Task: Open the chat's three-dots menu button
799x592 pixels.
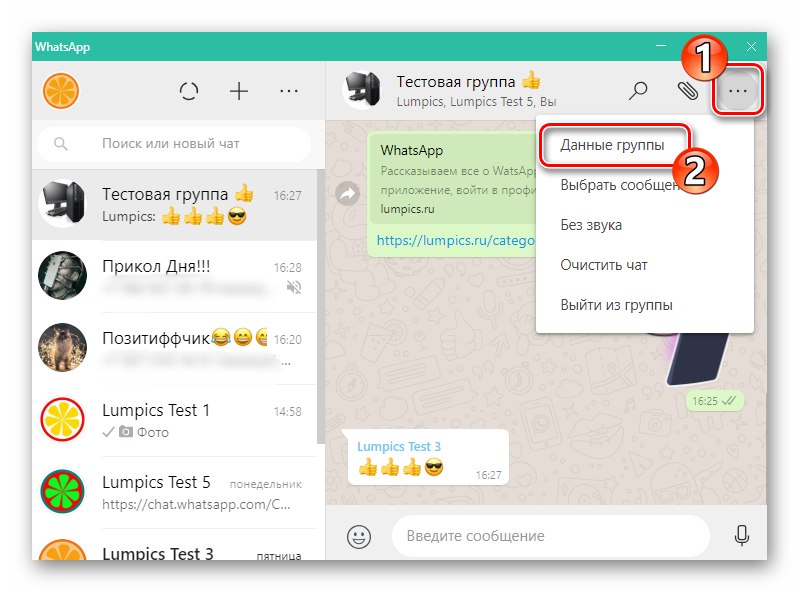Action: [737, 91]
